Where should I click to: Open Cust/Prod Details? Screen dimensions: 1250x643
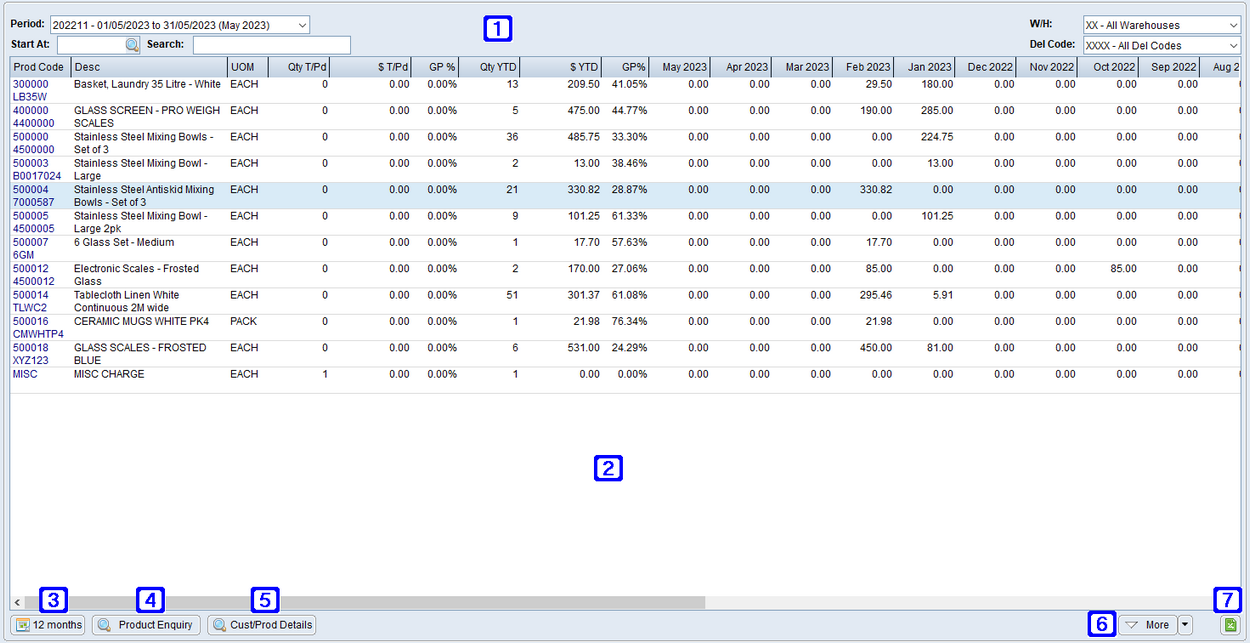[261, 624]
